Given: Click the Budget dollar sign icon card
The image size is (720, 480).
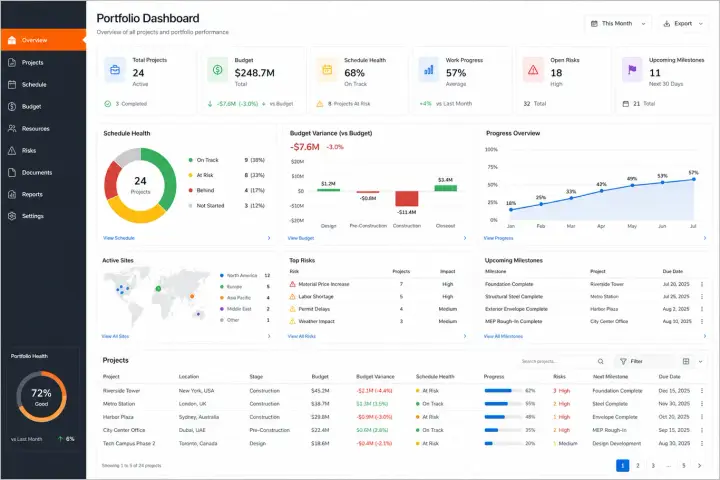Looking at the screenshot, I should tap(218, 70).
